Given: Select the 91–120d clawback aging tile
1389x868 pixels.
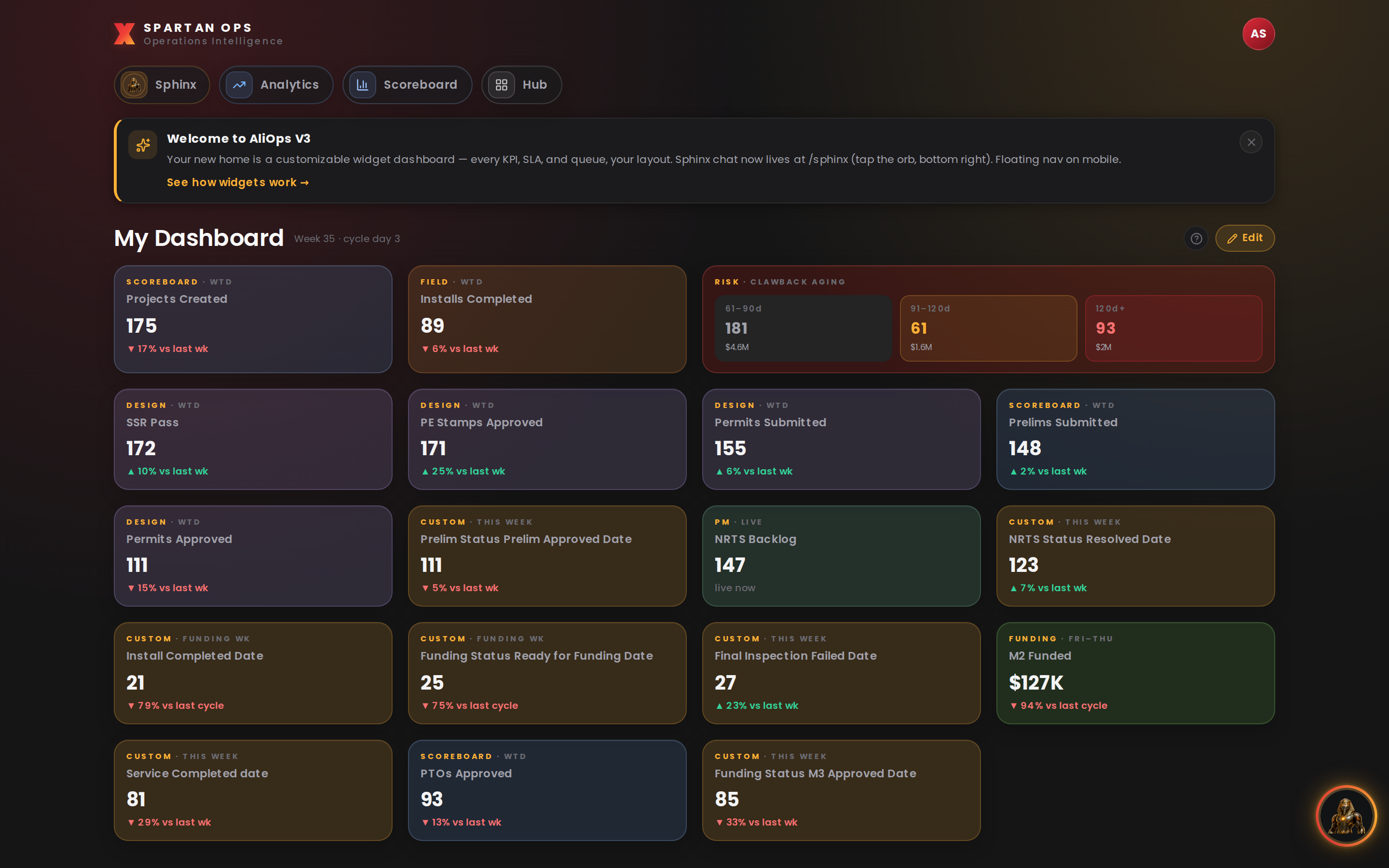Looking at the screenshot, I should tap(988, 328).
